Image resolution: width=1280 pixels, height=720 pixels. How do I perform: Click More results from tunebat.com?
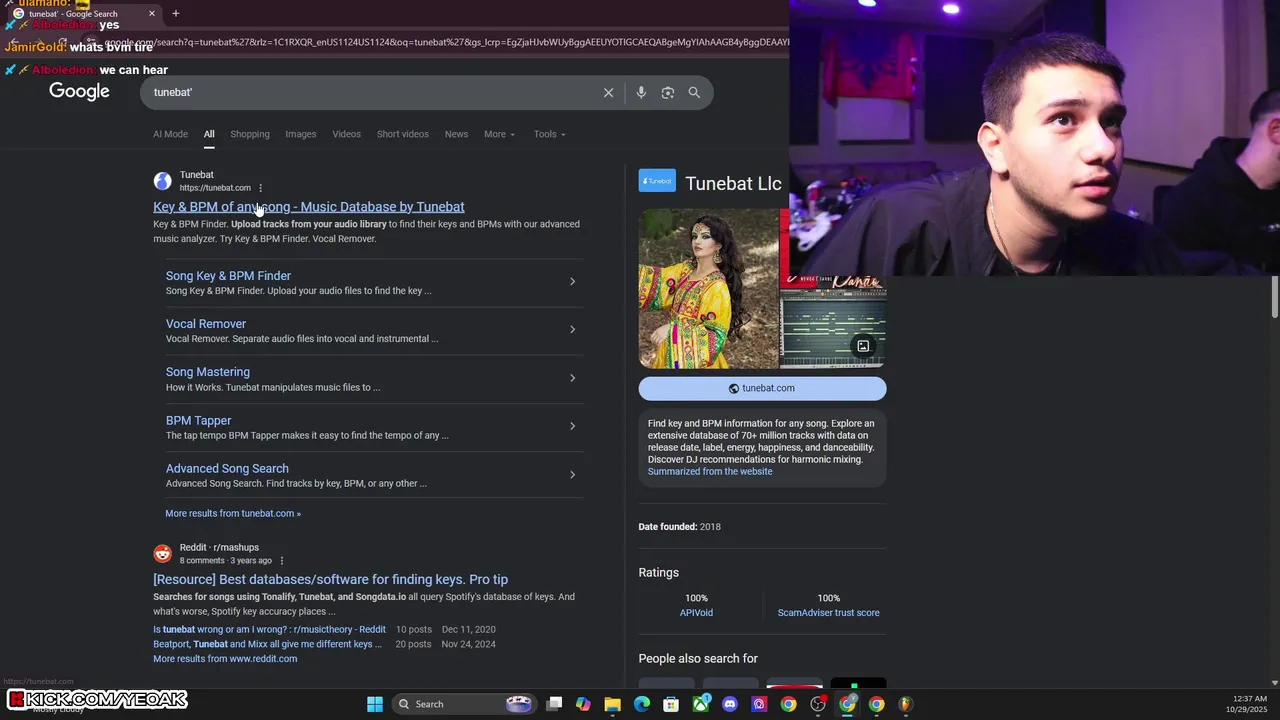[233, 513]
